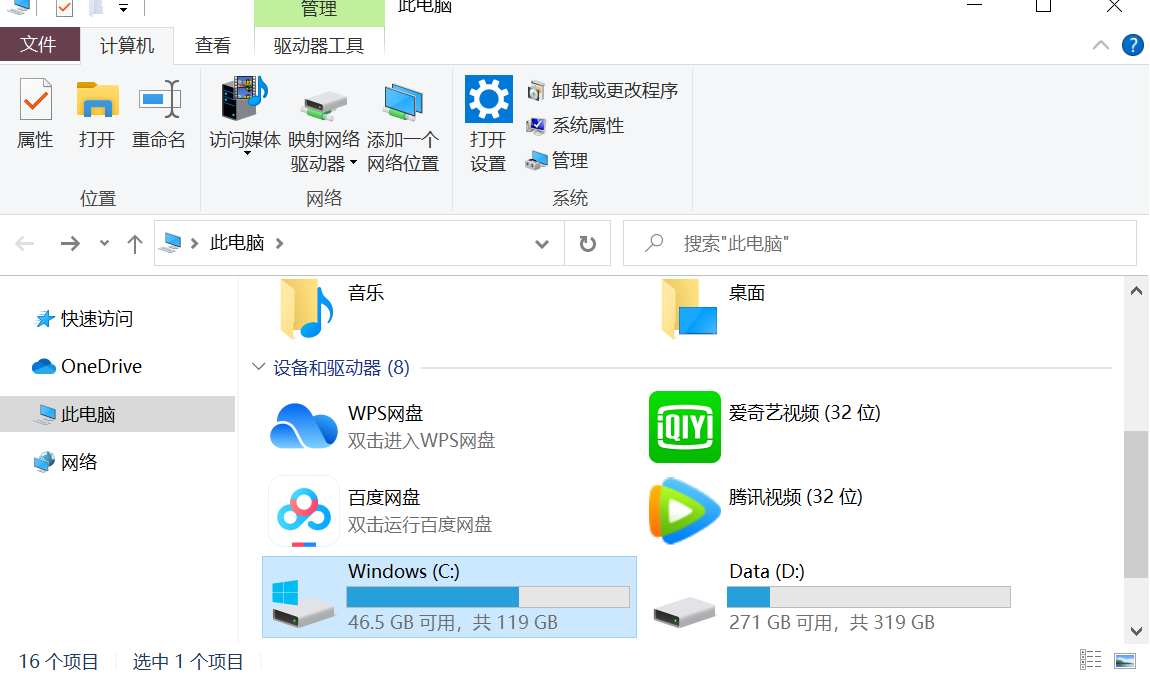Collapse the ribbon with the chevron arrow
Image resolution: width=1150 pixels, height=679 pixels.
pos(1101,45)
